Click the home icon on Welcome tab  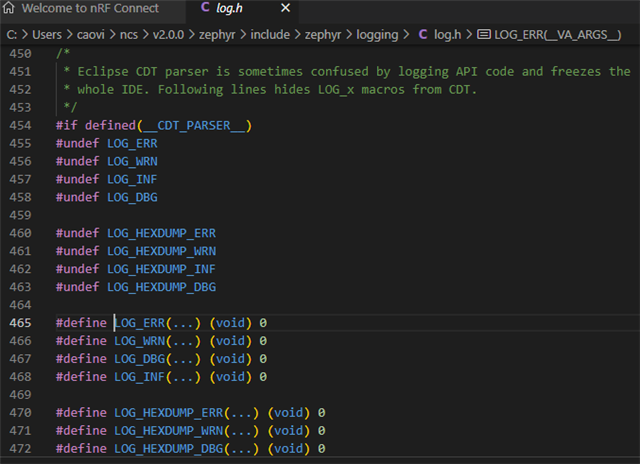click(9, 9)
